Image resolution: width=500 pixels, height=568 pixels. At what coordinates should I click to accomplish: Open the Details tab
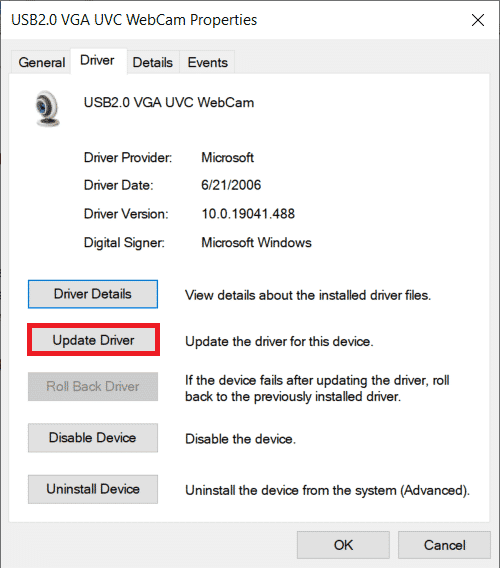153,63
